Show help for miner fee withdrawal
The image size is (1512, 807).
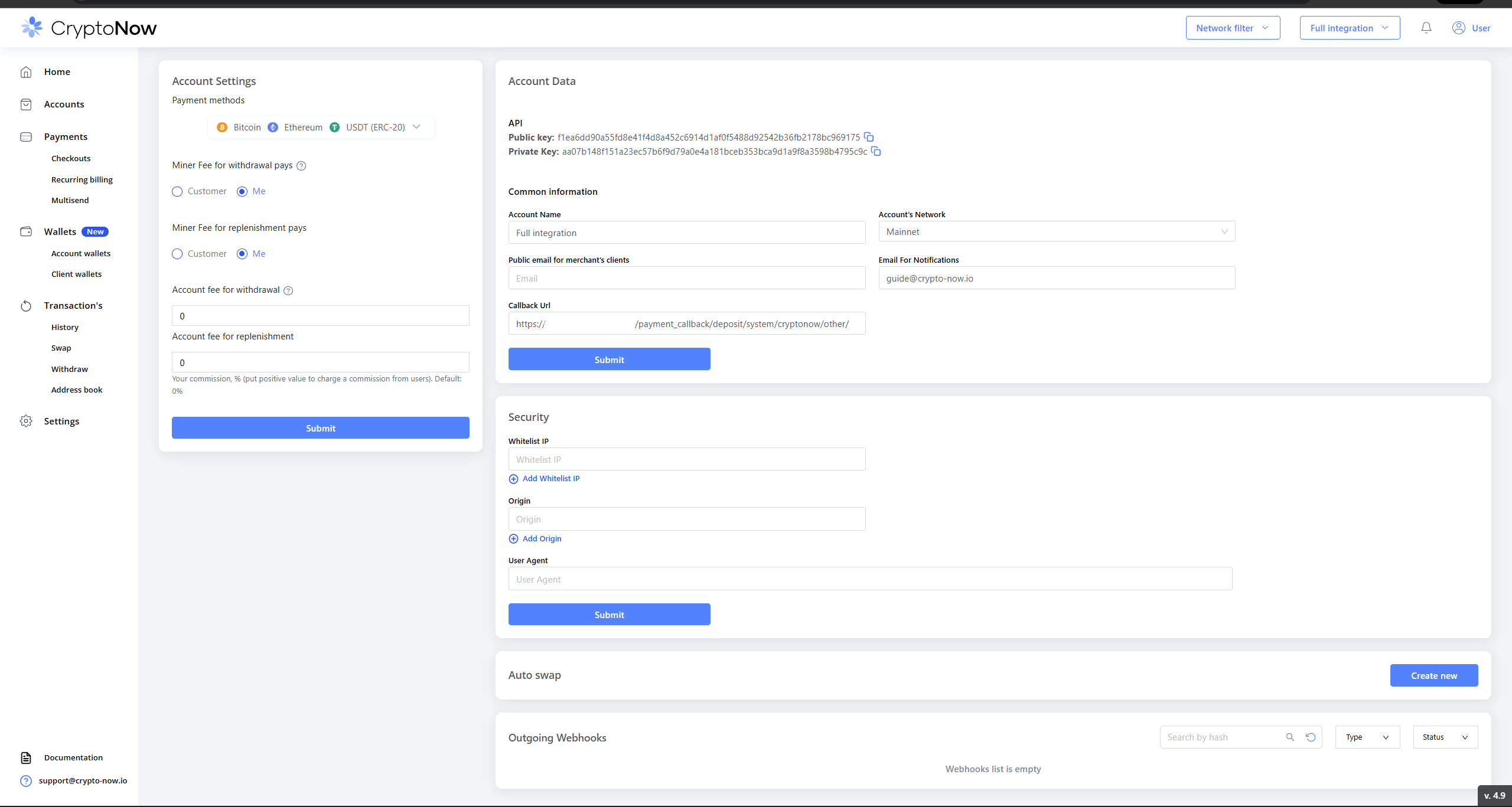[301, 166]
